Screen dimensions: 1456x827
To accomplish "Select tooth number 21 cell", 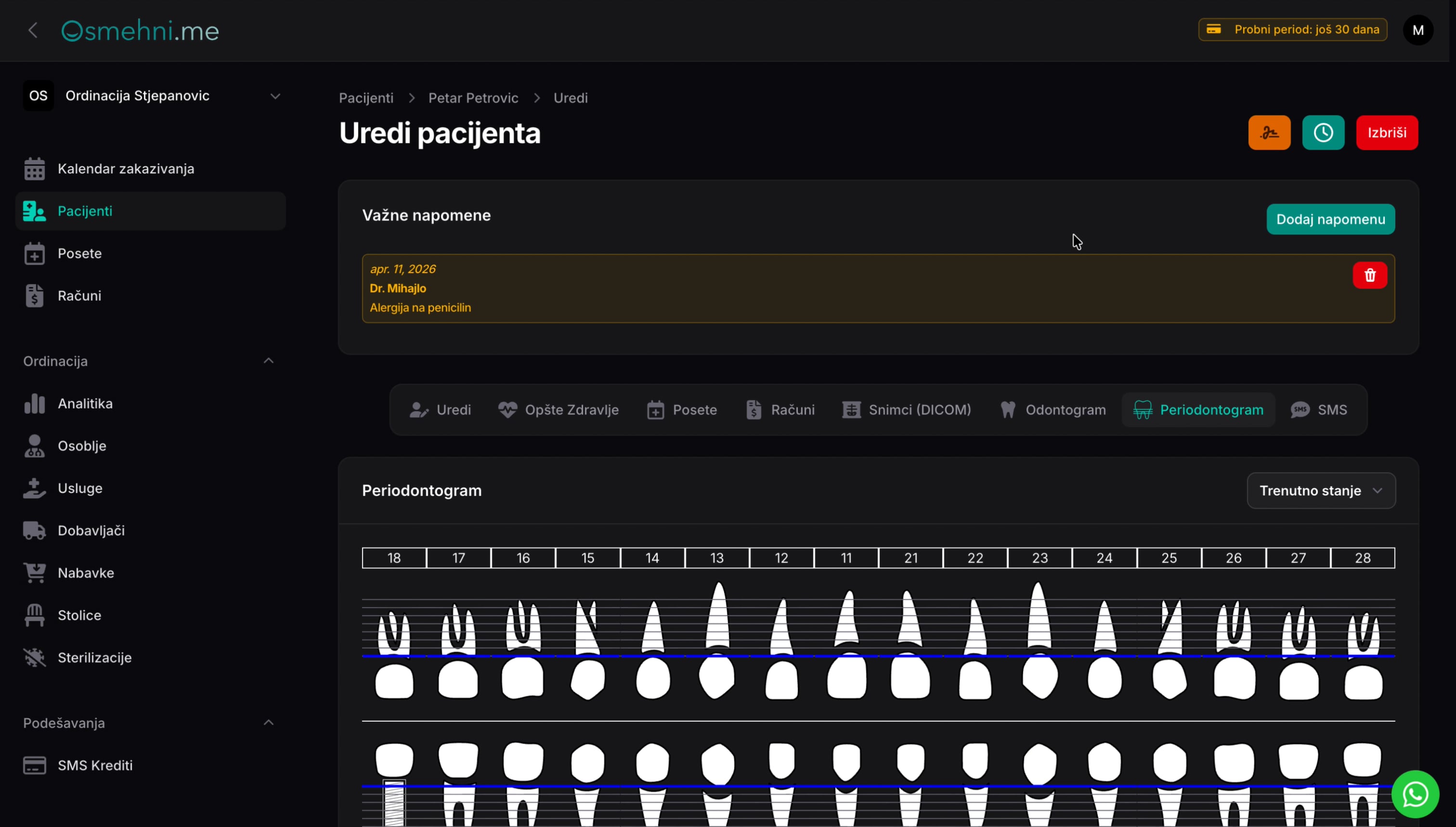I will pyautogui.click(x=910, y=558).
